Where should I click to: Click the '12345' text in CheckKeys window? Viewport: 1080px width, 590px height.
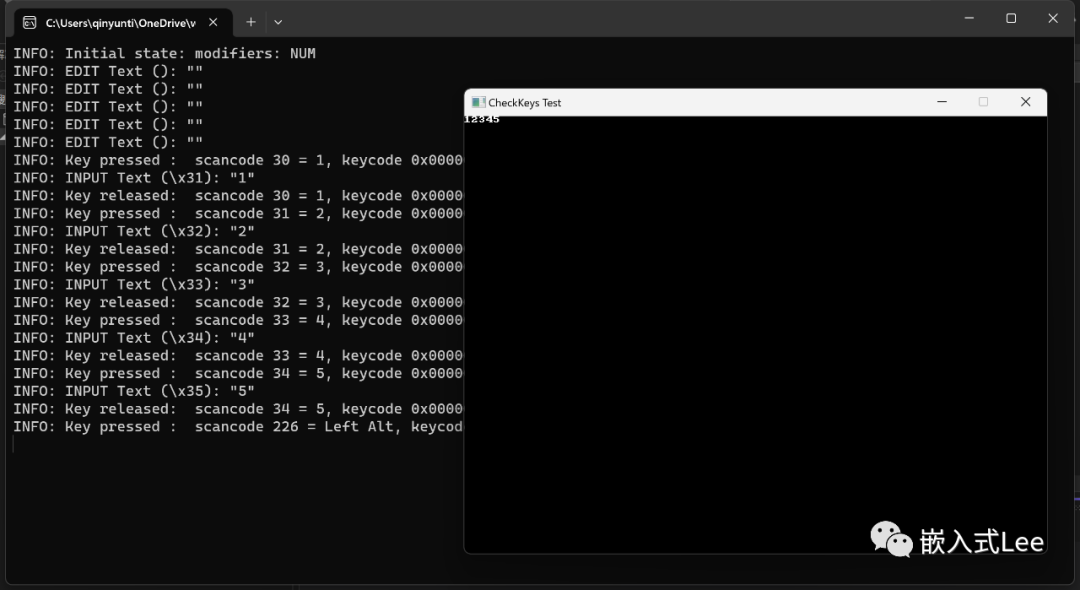click(481, 120)
